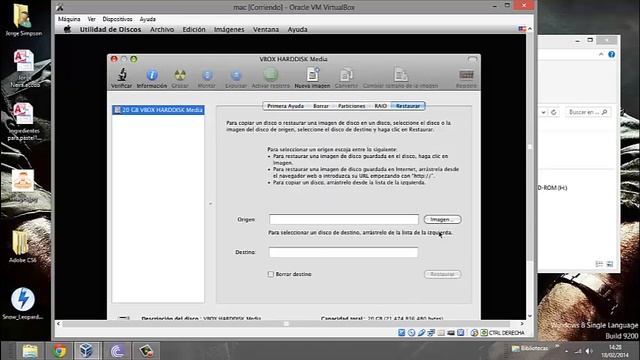Open the Máquina VirtualBox menu
The height and width of the screenshot is (360, 640).
[69, 19]
